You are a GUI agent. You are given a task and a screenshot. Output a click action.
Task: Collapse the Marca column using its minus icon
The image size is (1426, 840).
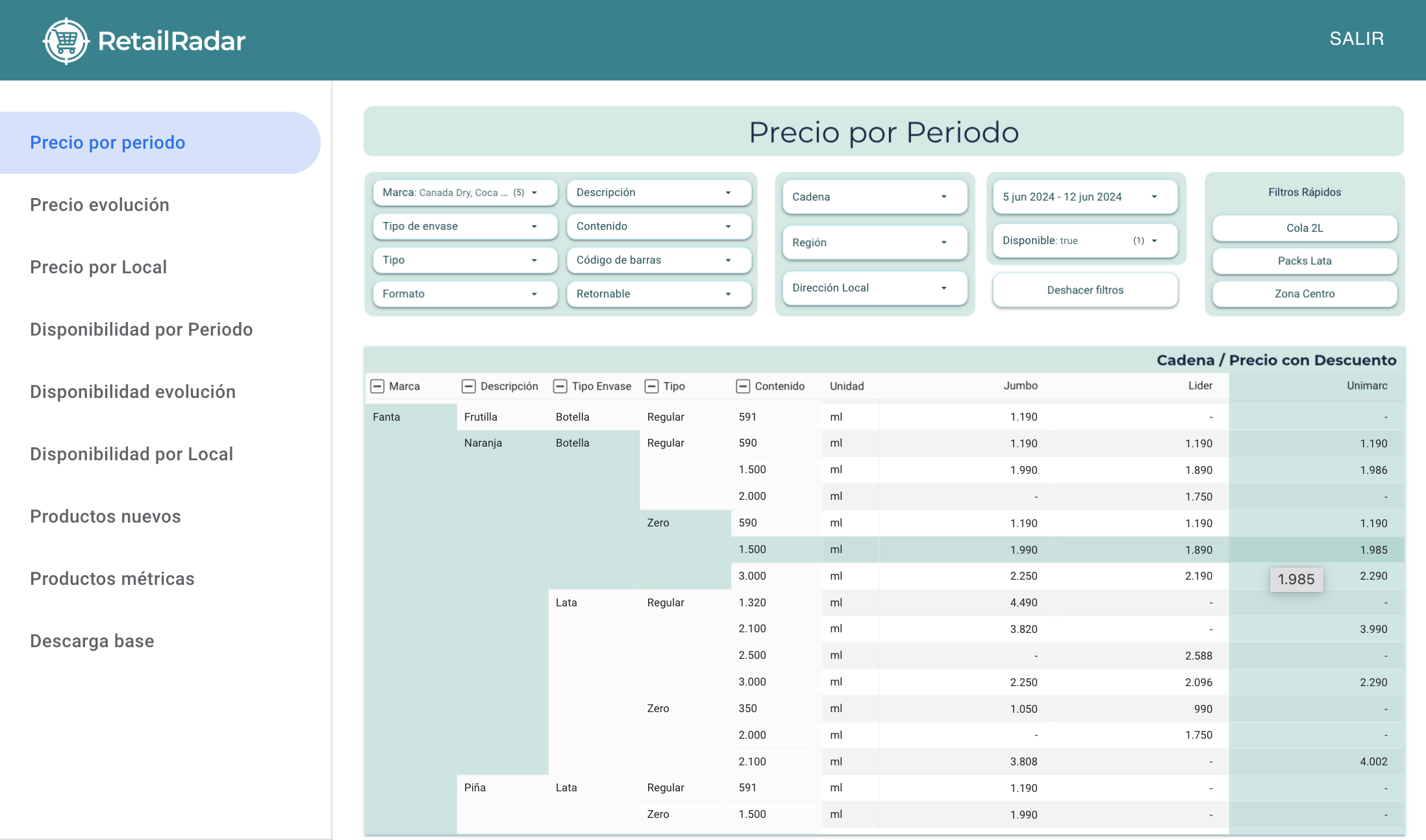pos(377,386)
